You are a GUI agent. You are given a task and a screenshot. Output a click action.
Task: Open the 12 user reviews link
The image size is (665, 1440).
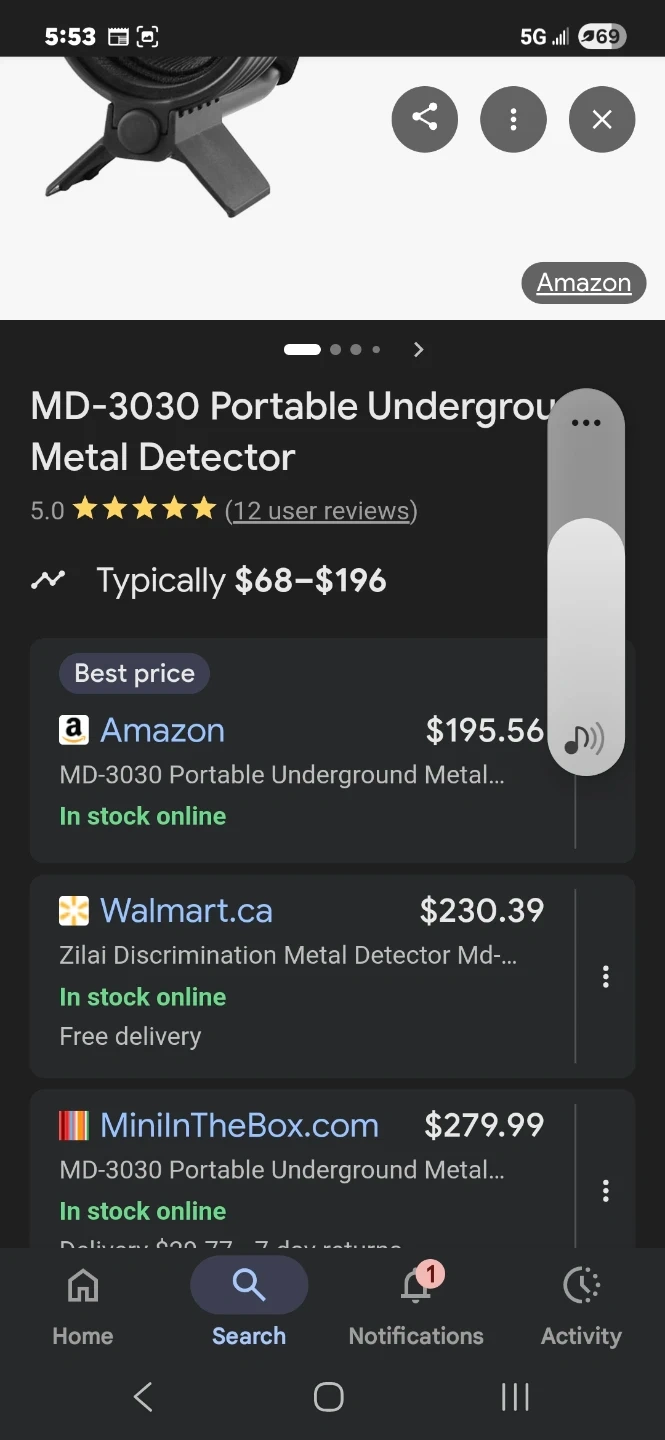pos(321,511)
